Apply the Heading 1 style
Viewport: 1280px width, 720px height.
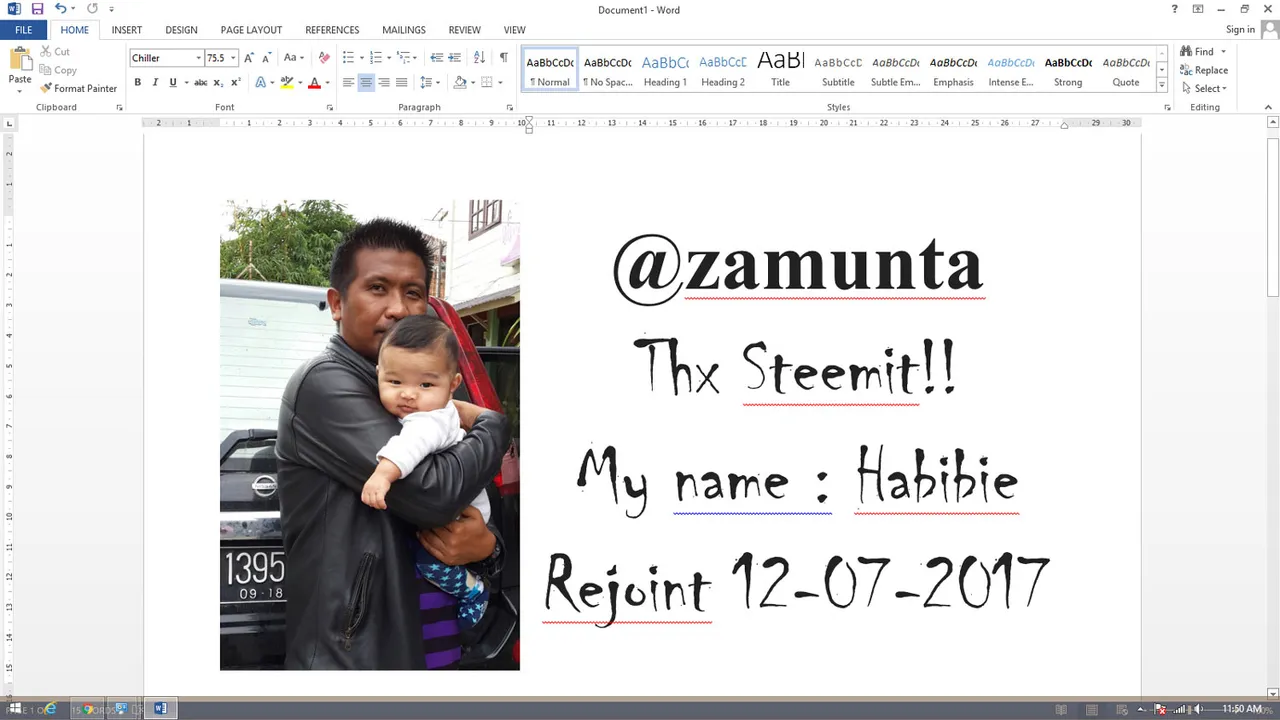[665, 71]
